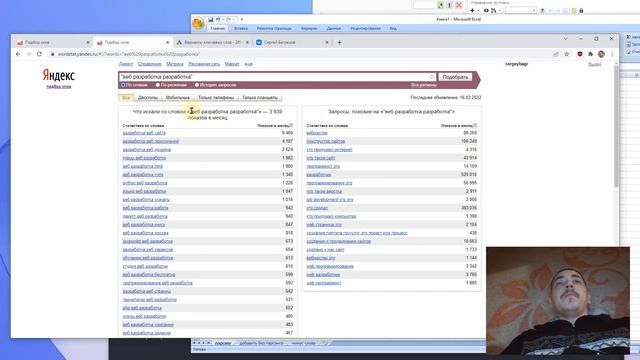Open Excel quick access customize dropdown
The width and height of the screenshot is (640, 360).
click(x=242, y=19)
